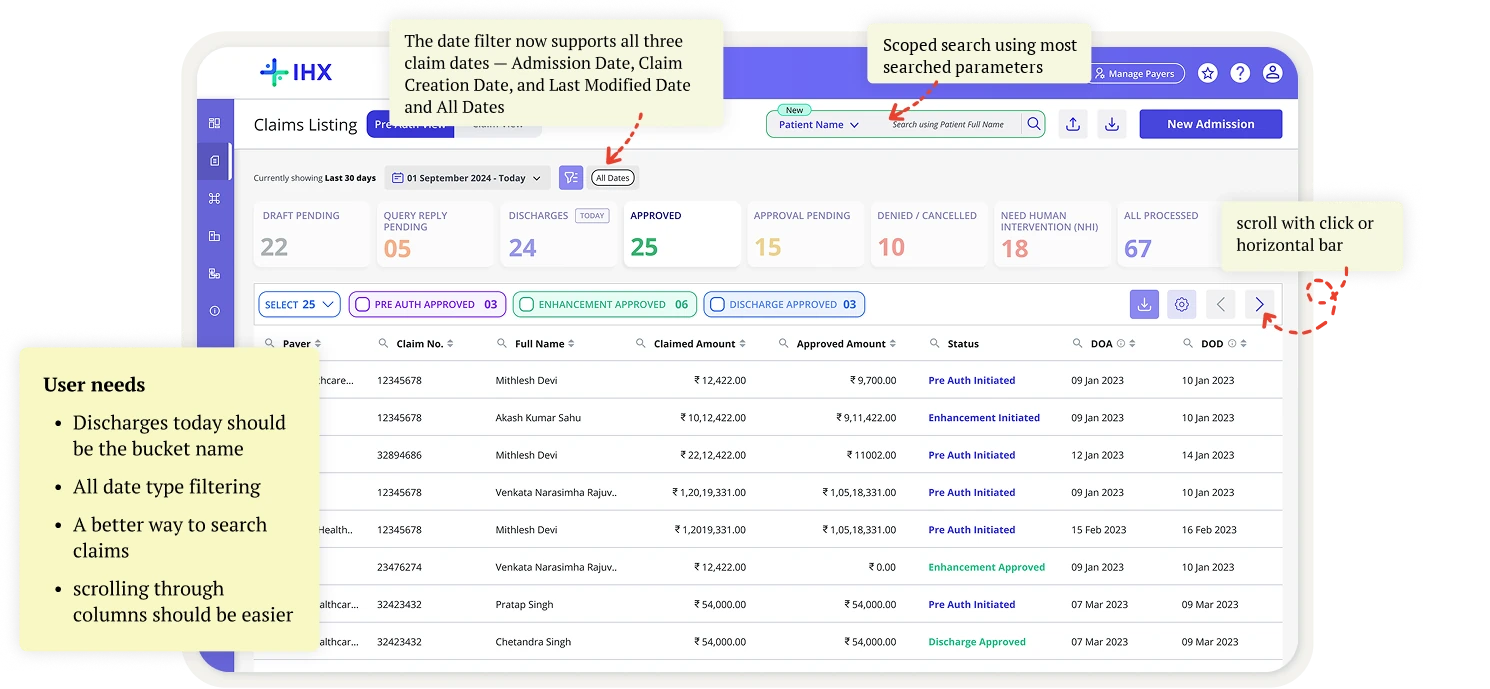Select the Denied / Cancelled bucket
Screen dimensions: 1490x689
point(928,234)
